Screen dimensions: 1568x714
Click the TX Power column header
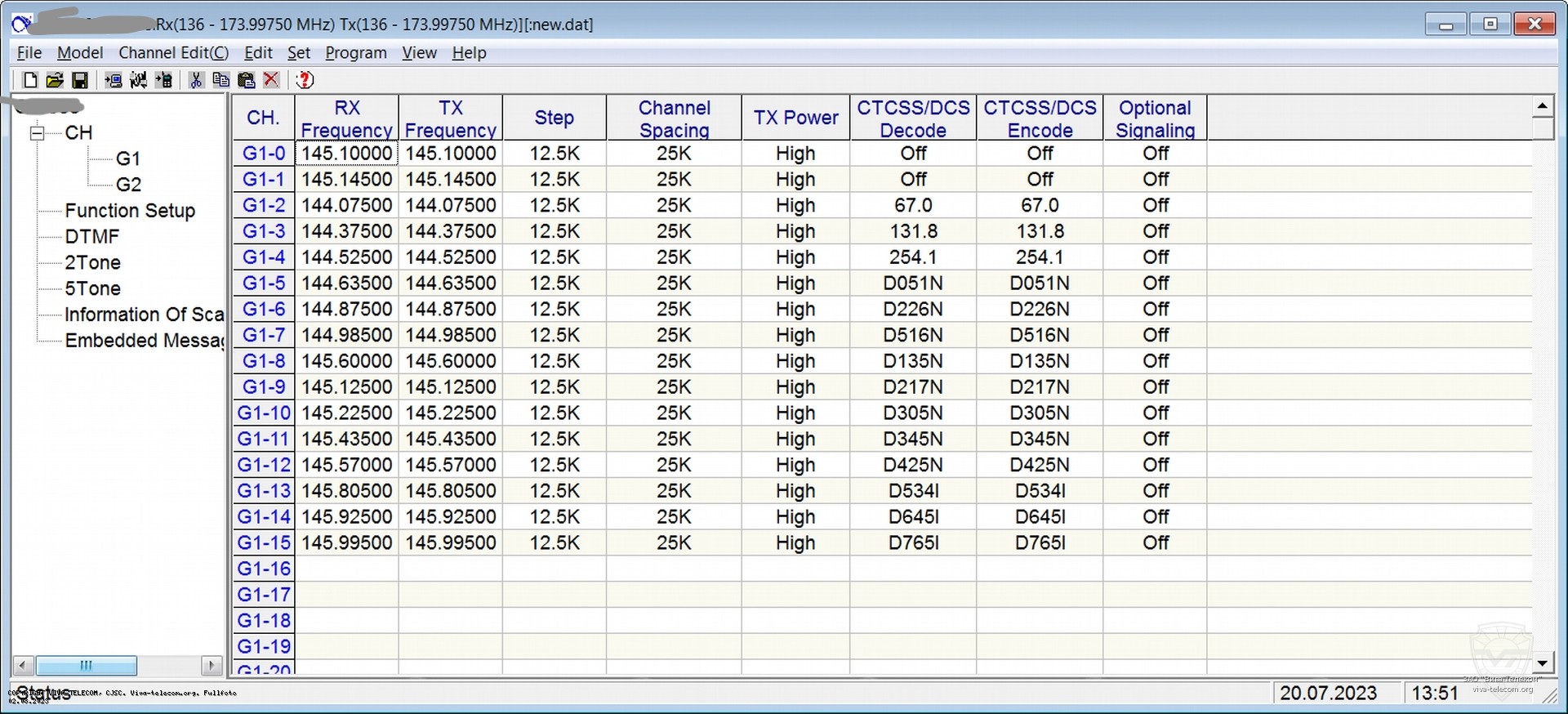(x=795, y=118)
